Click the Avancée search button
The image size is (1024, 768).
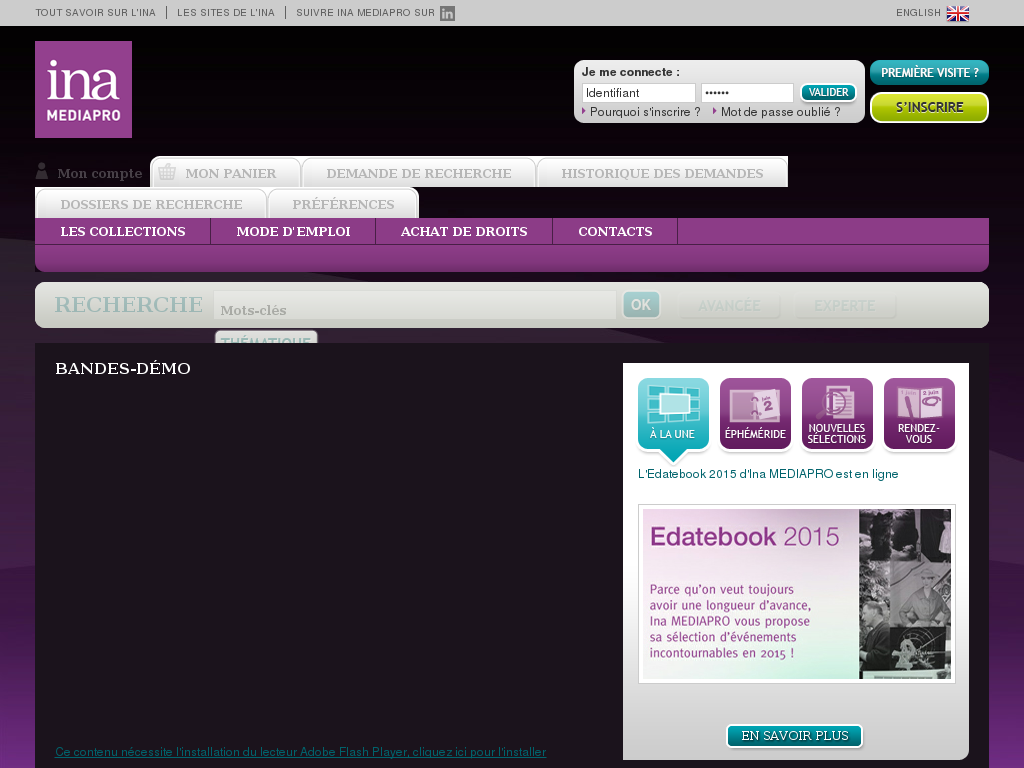pyautogui.click(x=729, y=305)
